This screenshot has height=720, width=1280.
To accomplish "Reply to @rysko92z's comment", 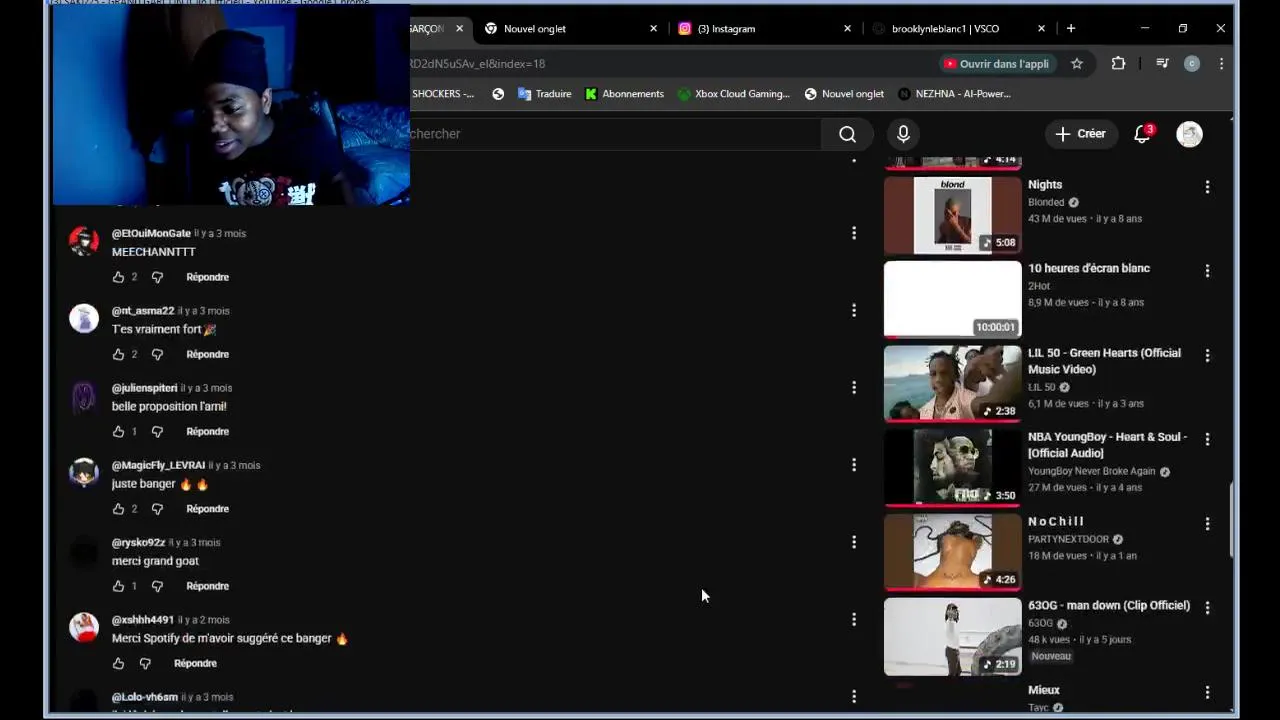I will (207, 586).
